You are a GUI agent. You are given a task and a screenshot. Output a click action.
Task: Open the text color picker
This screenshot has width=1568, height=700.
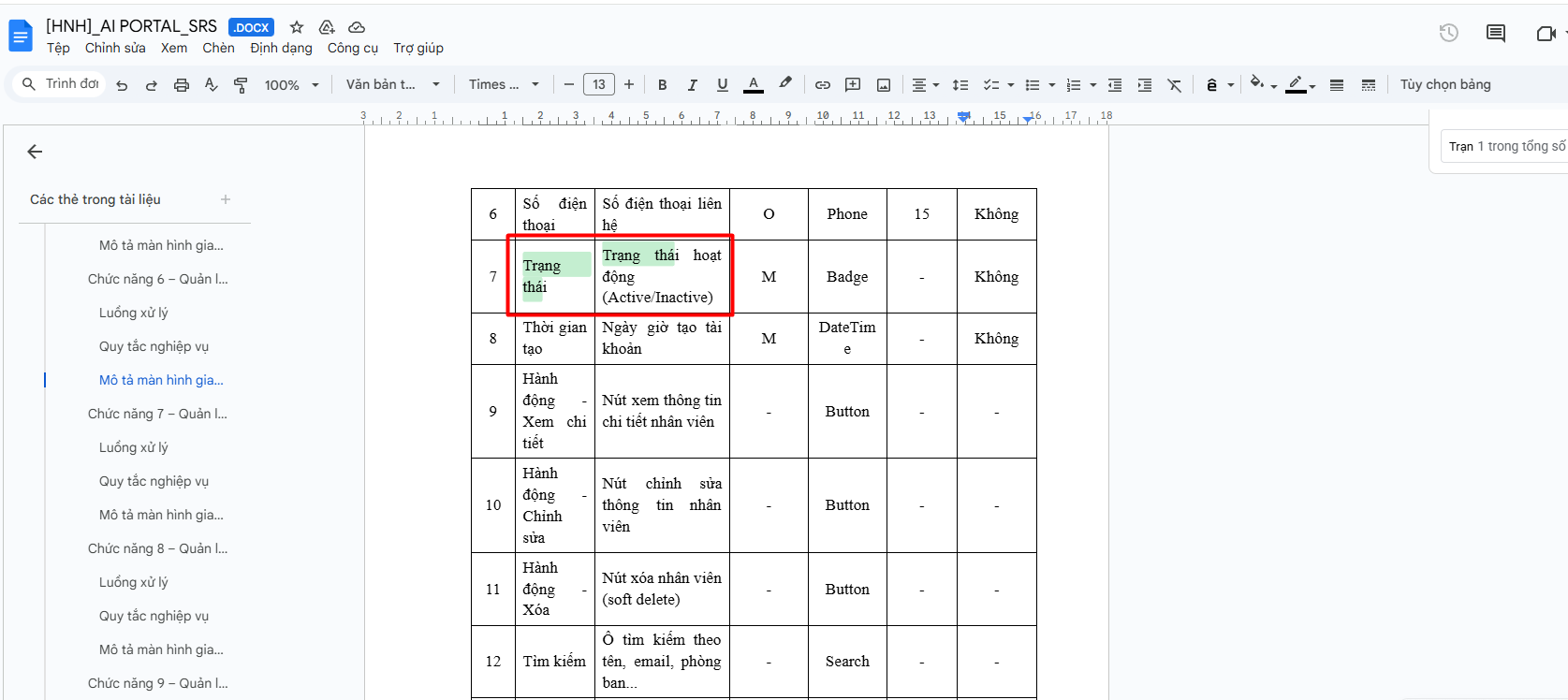point(753,85)
